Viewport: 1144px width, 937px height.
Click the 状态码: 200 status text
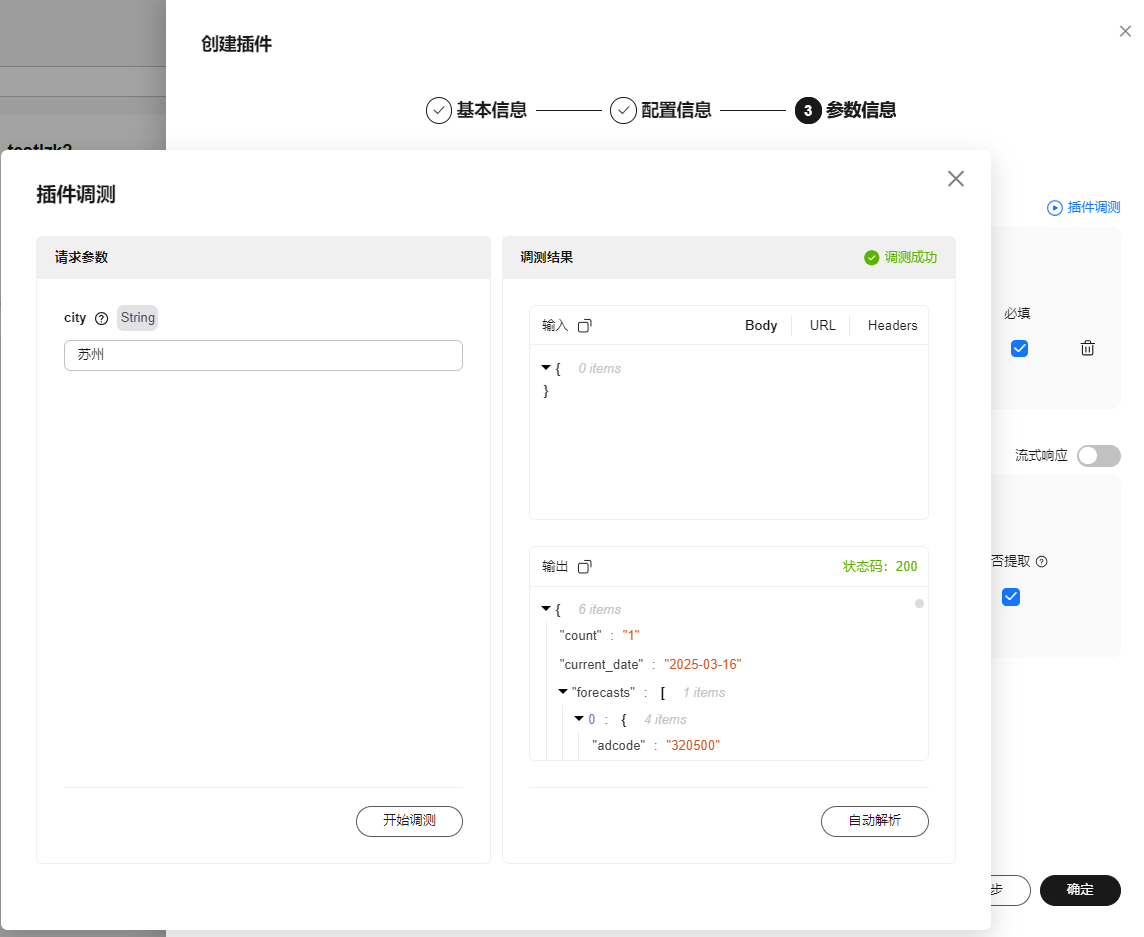tap(880, 566)
